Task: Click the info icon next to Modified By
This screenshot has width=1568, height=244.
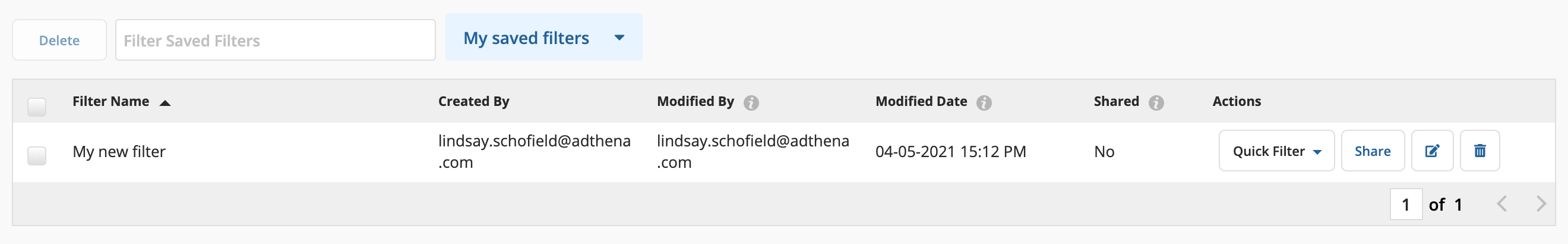Action: click(x=751, y=102)
